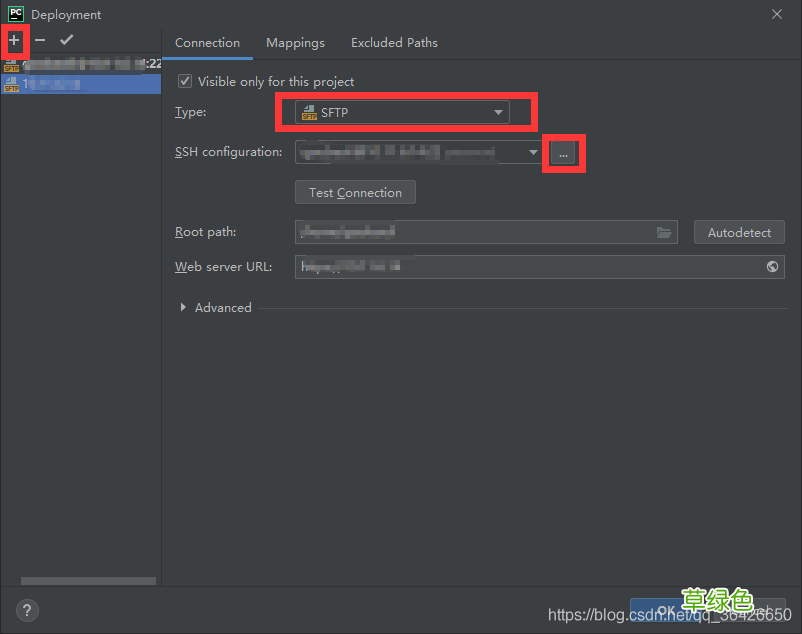Toggle Visible only for this project
Screen dimensions: 802x634
tap(184, 81)
